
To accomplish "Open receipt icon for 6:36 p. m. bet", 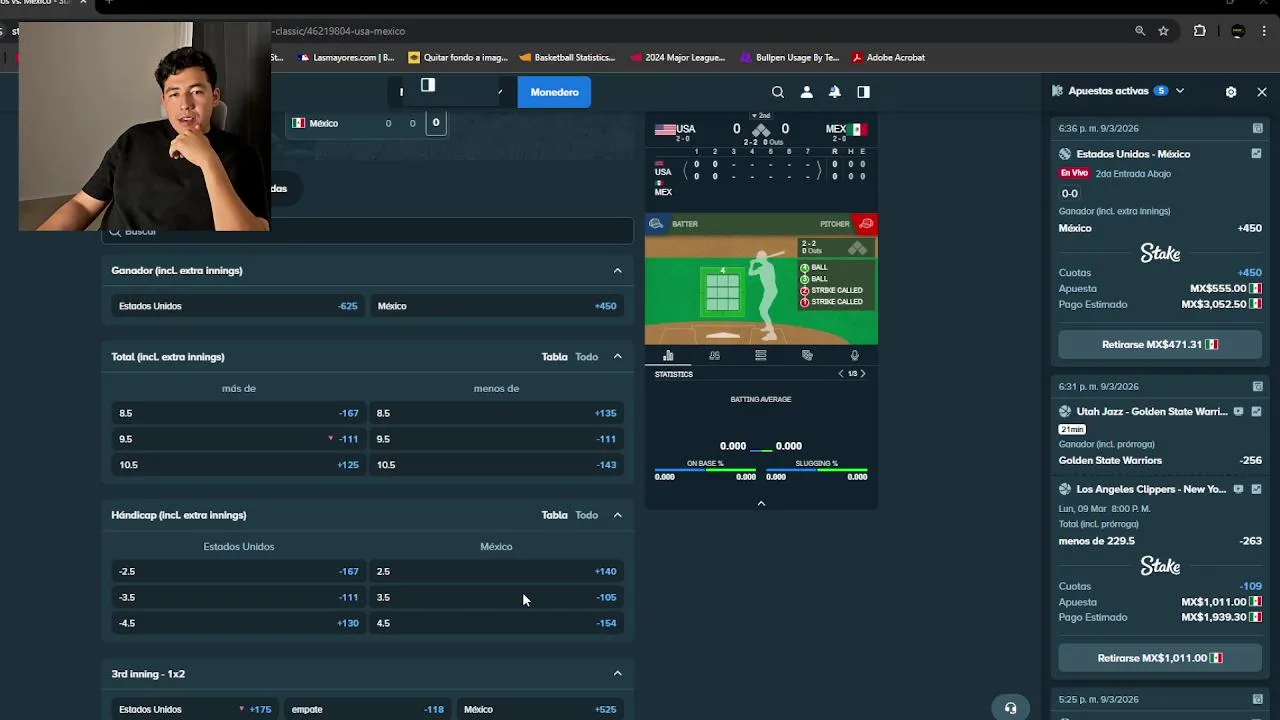I will [x=1257, y=128].
